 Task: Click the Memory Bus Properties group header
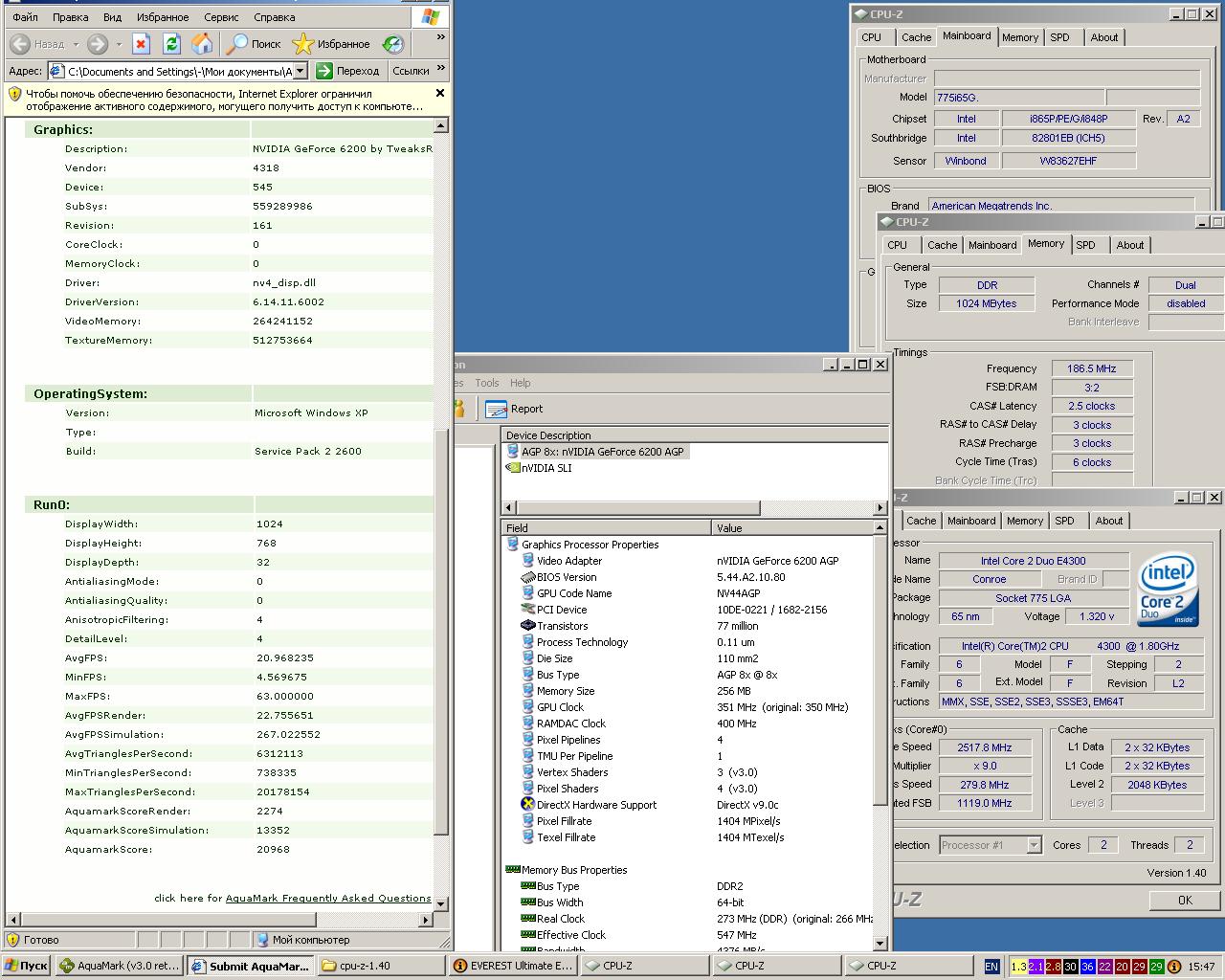click(x=567, y=870)
